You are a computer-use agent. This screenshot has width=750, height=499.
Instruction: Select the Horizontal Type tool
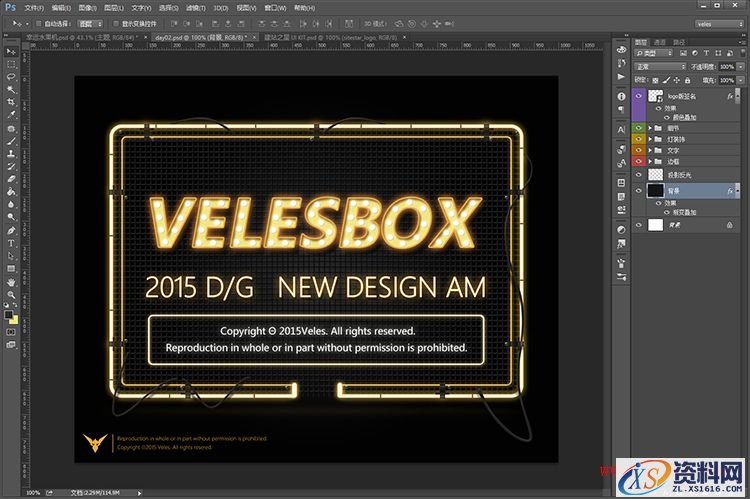(x=11, y=243)
